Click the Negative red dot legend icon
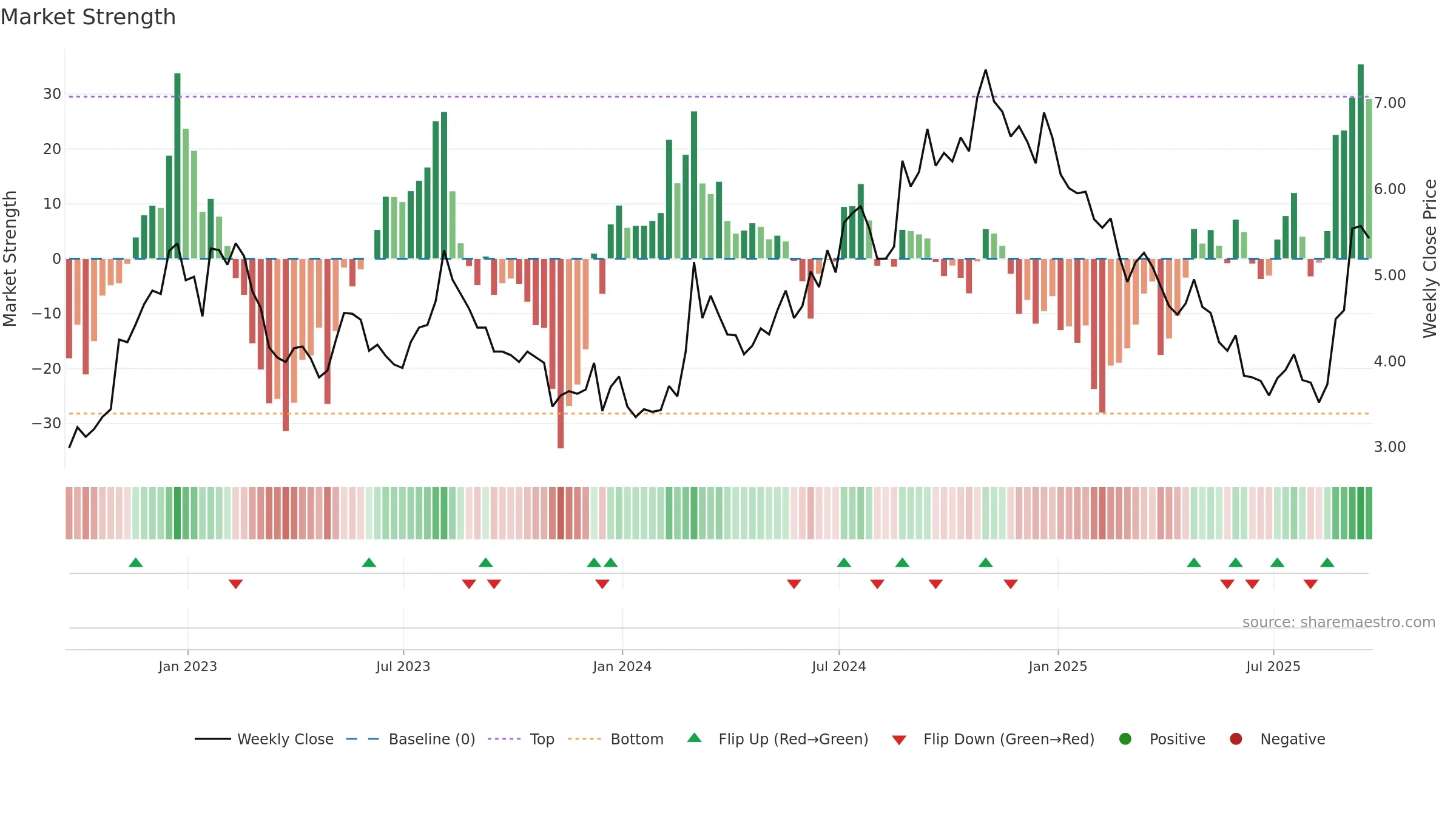This screenshot has width=1456, height=819. click(x=1236, y=739)
